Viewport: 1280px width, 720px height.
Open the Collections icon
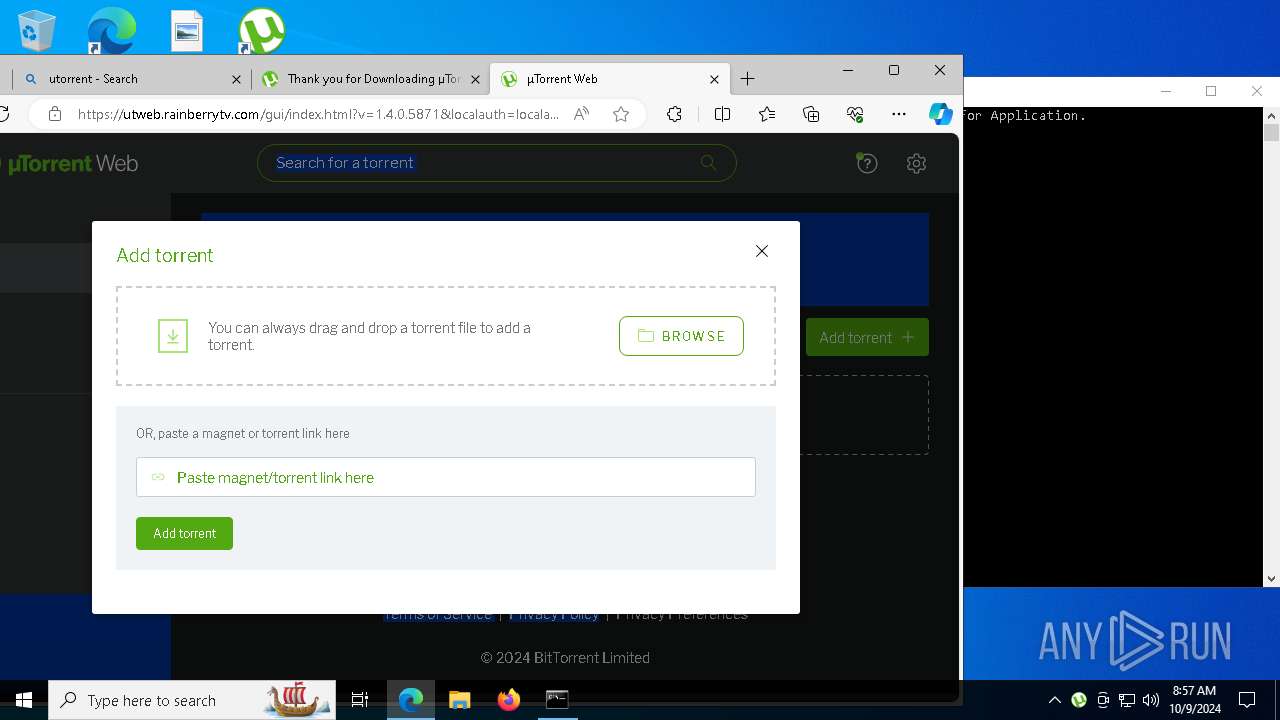(x=811, y=114)
